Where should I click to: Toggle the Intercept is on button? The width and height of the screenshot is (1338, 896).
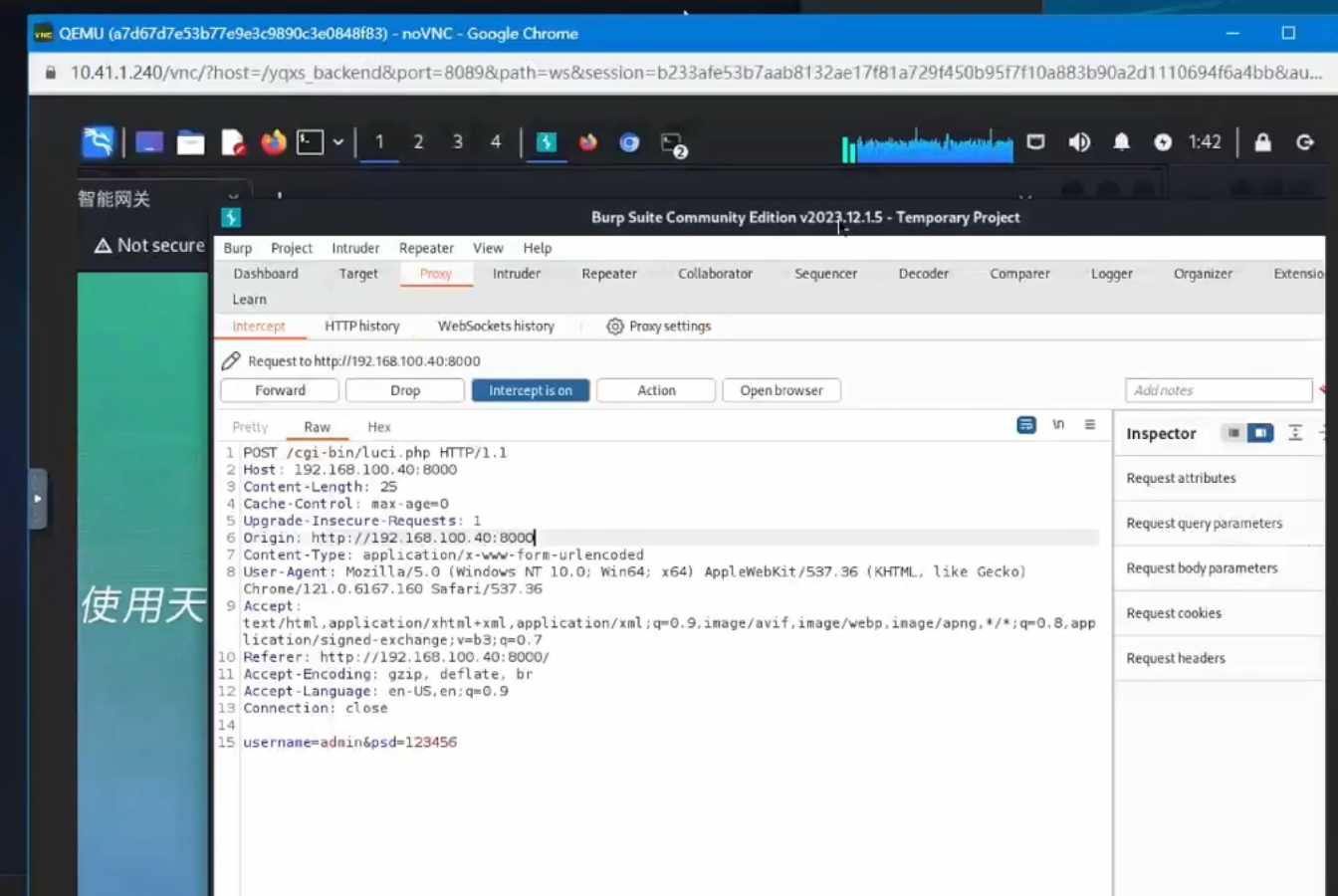[531, 390]
